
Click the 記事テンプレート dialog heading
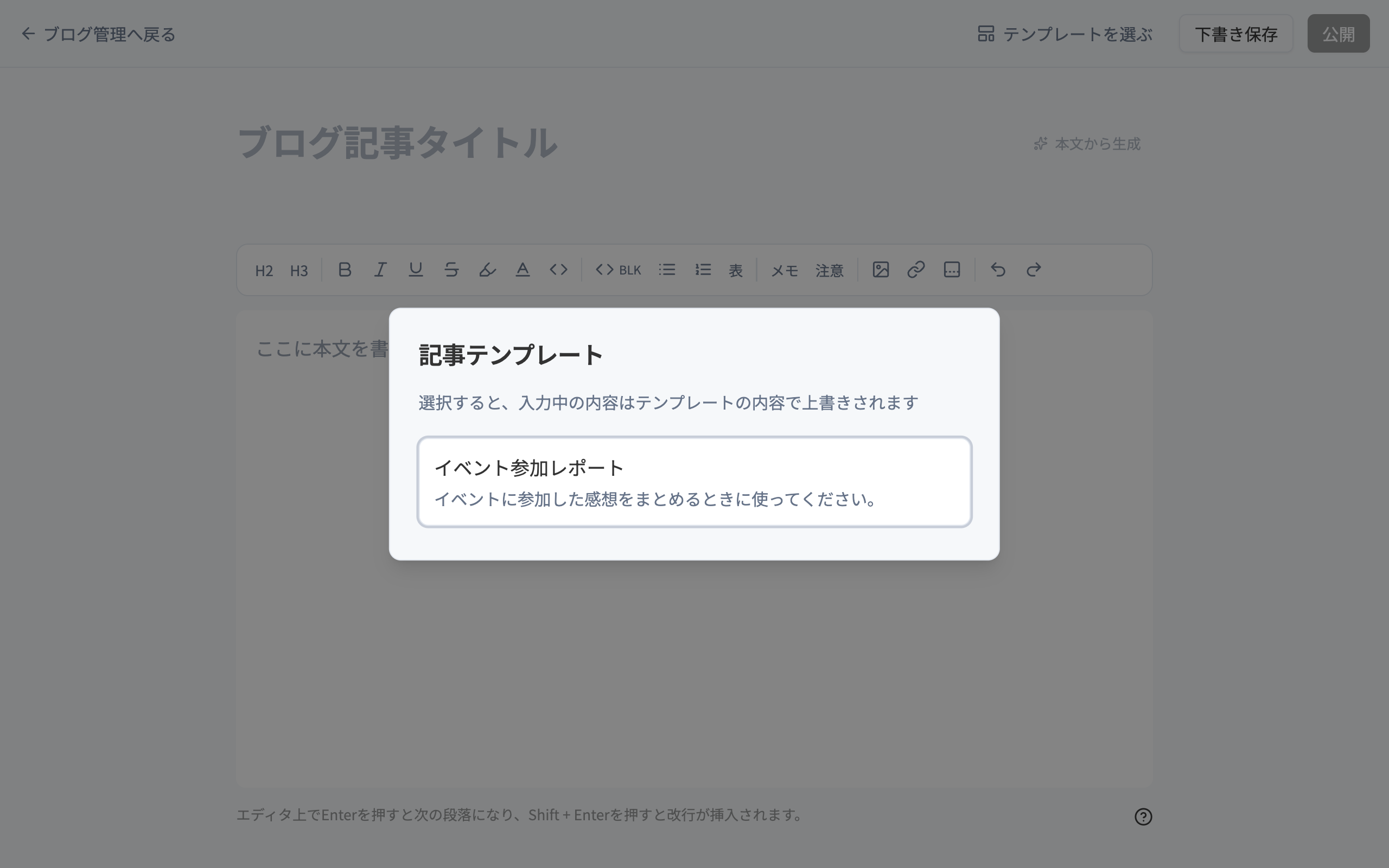click(511, 355)
